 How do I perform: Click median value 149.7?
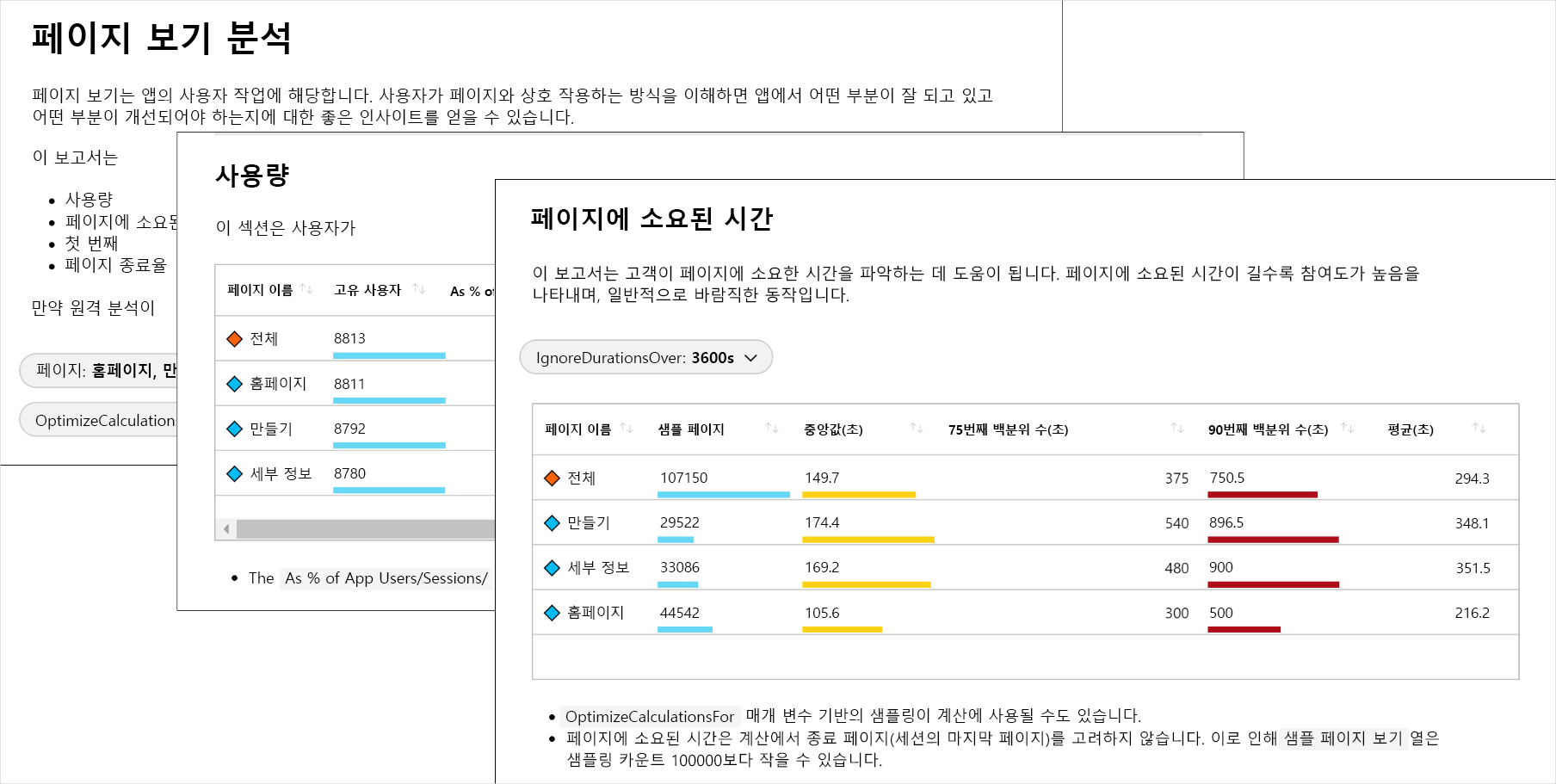click(x=822, y=478)
